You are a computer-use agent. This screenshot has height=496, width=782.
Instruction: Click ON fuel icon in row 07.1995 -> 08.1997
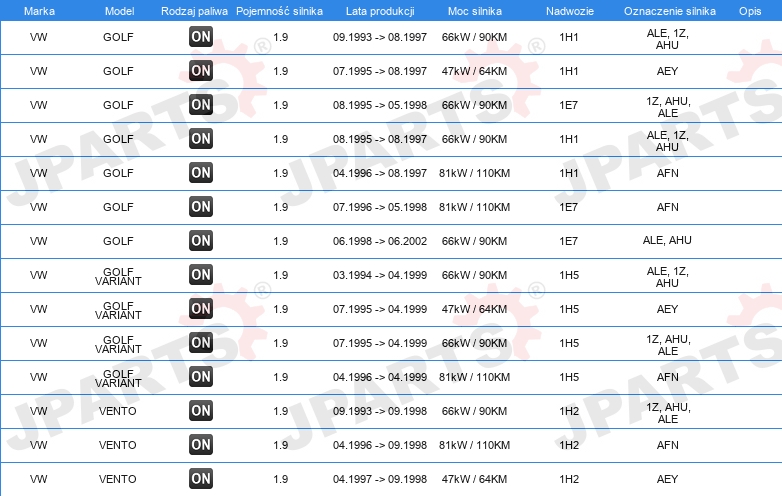coord(201,70)
